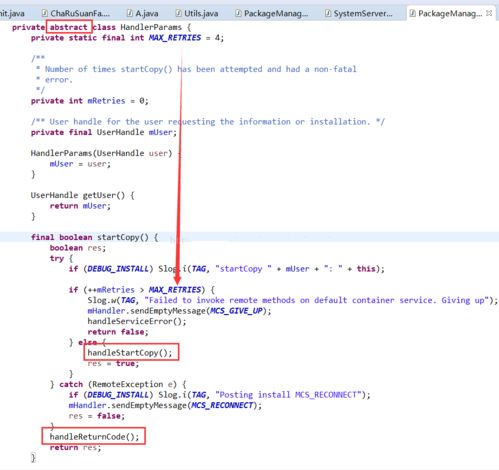Click the boxed abstract keyword

pos(69,27)
